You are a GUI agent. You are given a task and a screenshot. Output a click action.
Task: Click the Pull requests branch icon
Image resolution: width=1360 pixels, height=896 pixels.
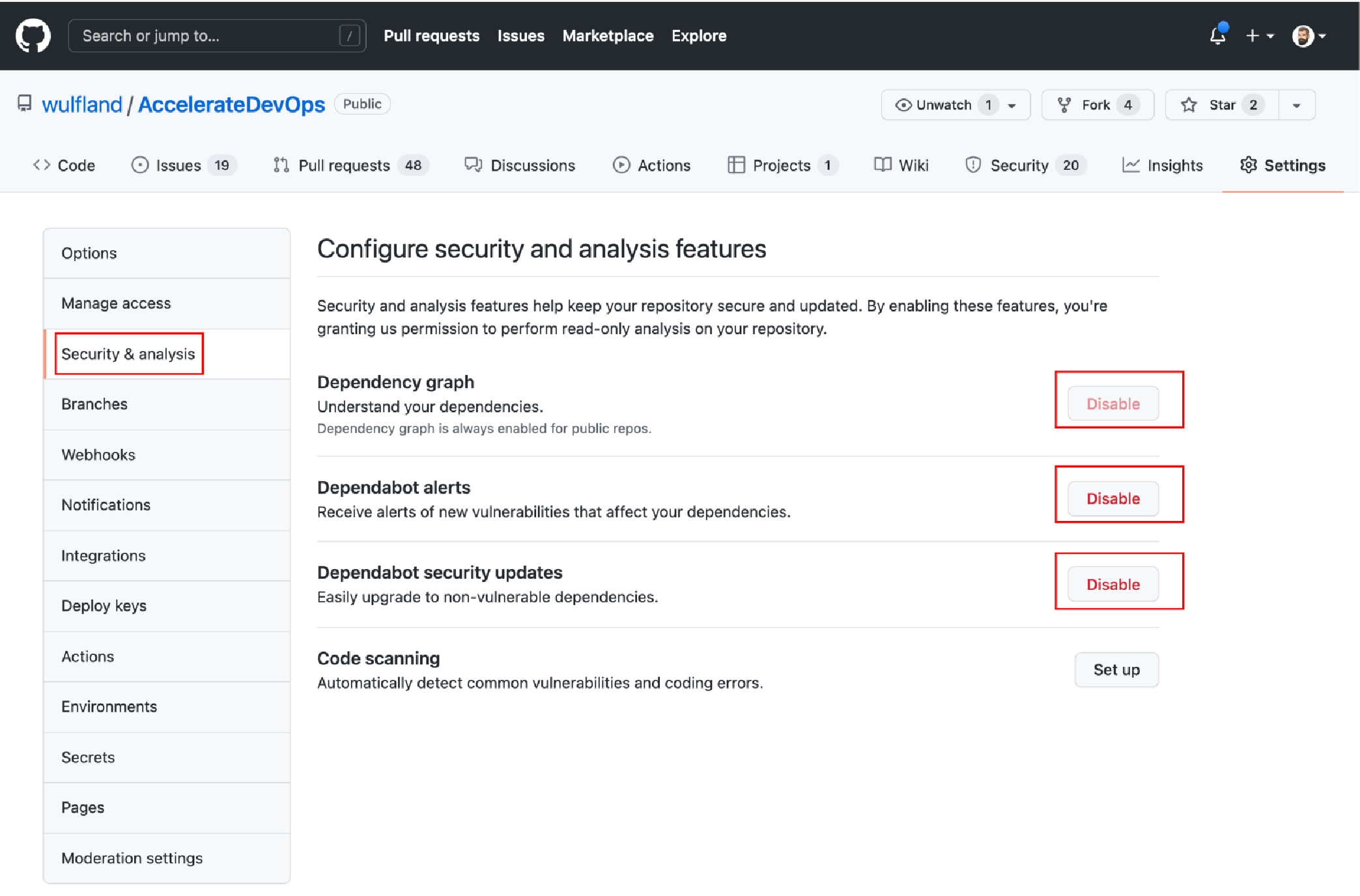coord(281,165)
